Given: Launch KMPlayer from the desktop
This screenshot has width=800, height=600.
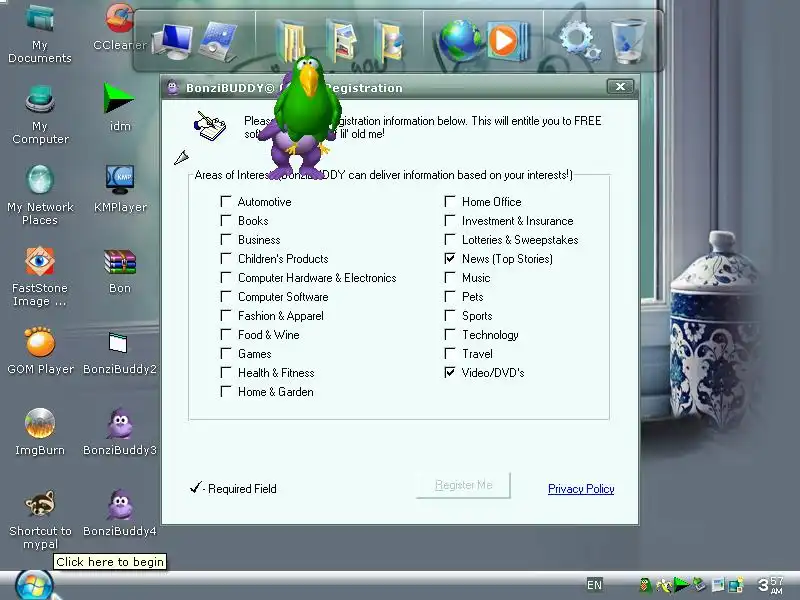Looking at the screenshot, I should coord(120,189).
